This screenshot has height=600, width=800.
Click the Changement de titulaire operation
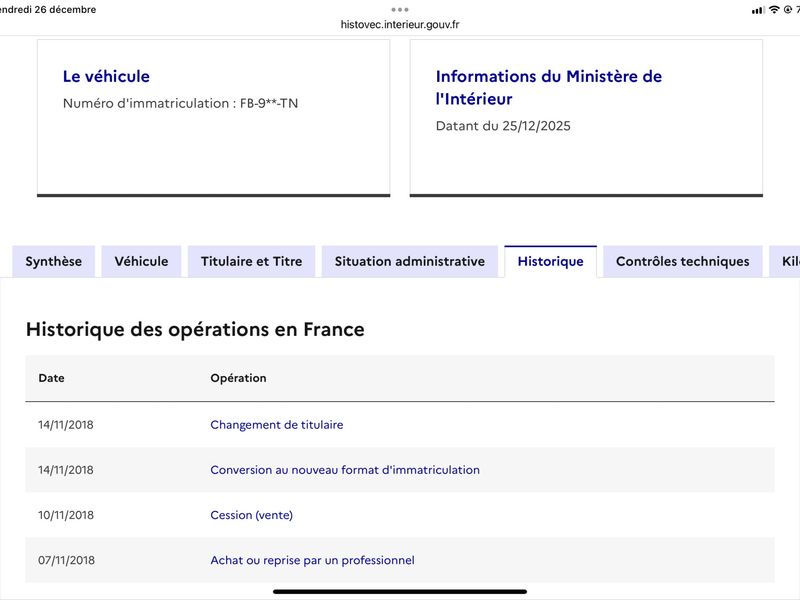277,424
